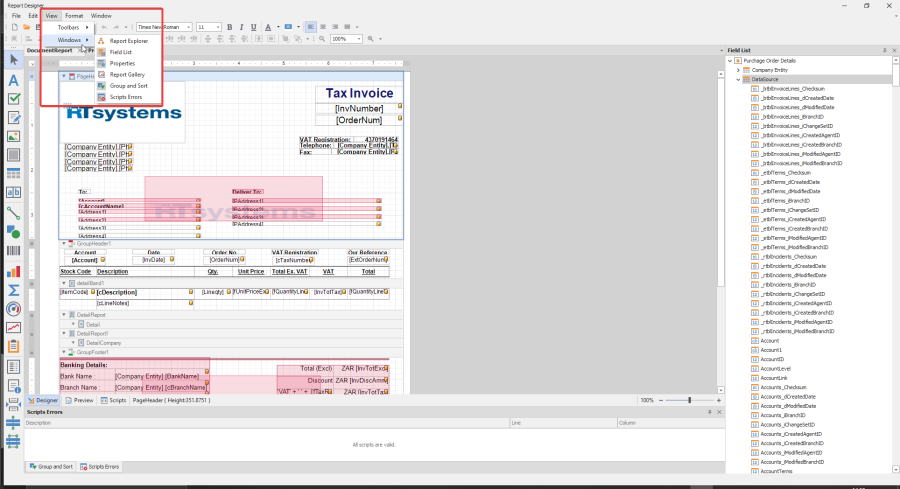Click Field List in Windows submenu
Viewport: 900px width, 489px height.
pyautogui.click(x=120, y=52)
